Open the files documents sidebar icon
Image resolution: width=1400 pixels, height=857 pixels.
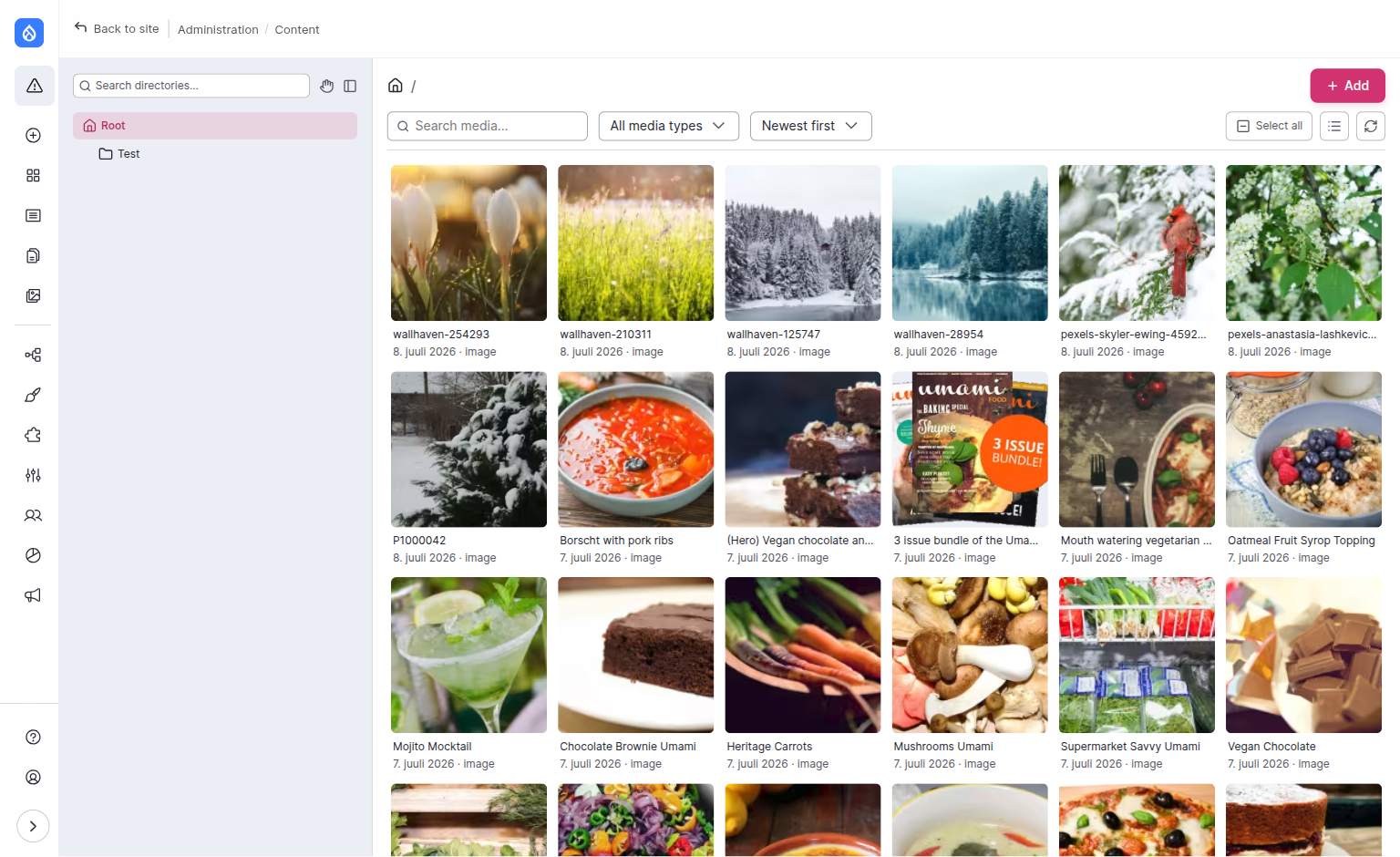[x=34, y=255]
